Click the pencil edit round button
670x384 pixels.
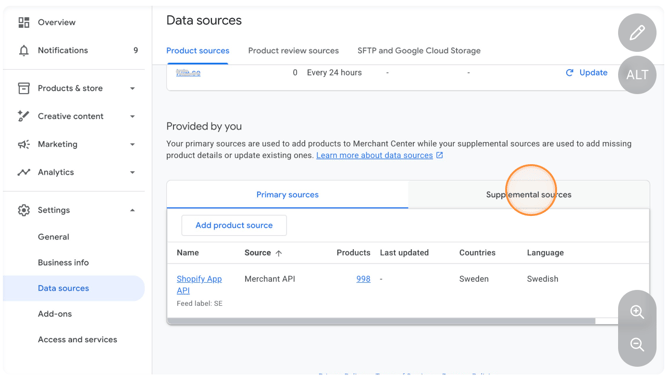tap(637, 32)
